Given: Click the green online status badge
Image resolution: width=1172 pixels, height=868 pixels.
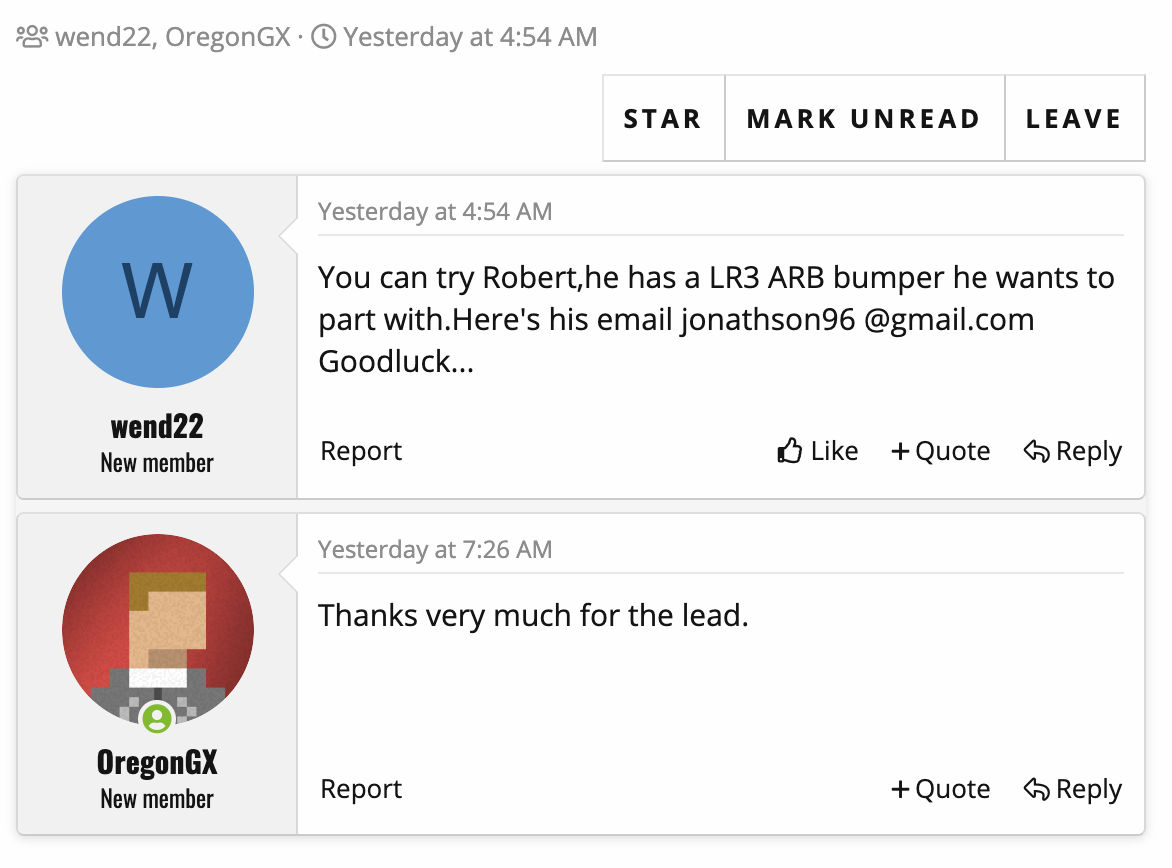Looking at the screenshot, I should [x=156, y=717].
